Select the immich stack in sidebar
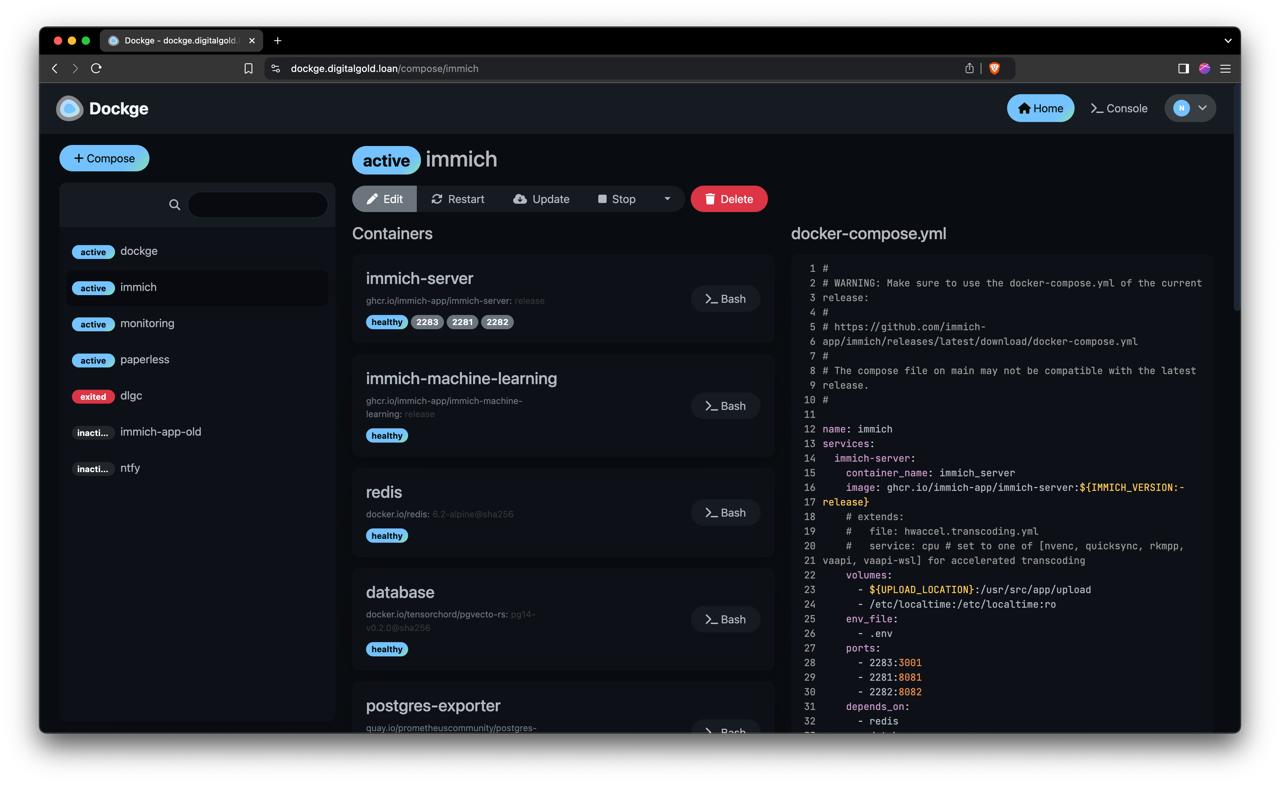The image size is (1280, 785). 197,287
